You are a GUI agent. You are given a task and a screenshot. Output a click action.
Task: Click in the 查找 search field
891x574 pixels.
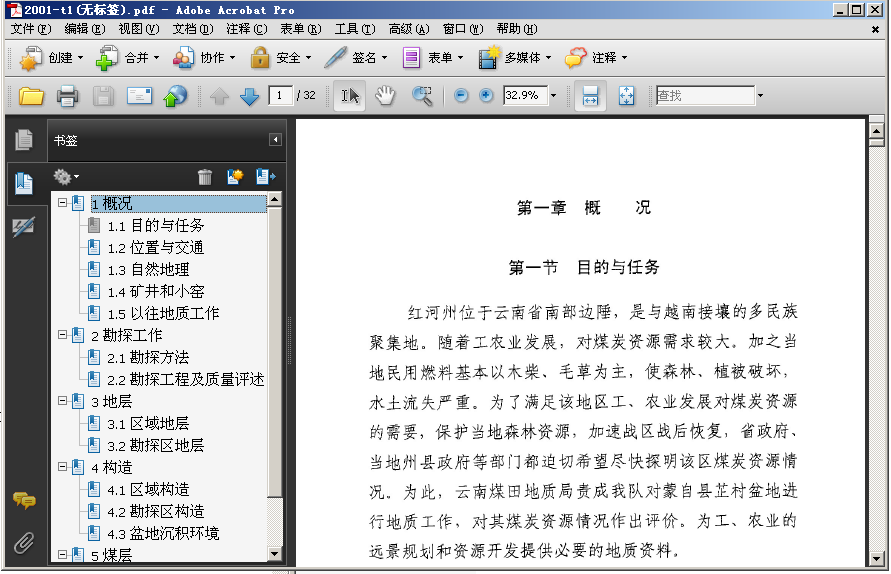pos(704,96)
